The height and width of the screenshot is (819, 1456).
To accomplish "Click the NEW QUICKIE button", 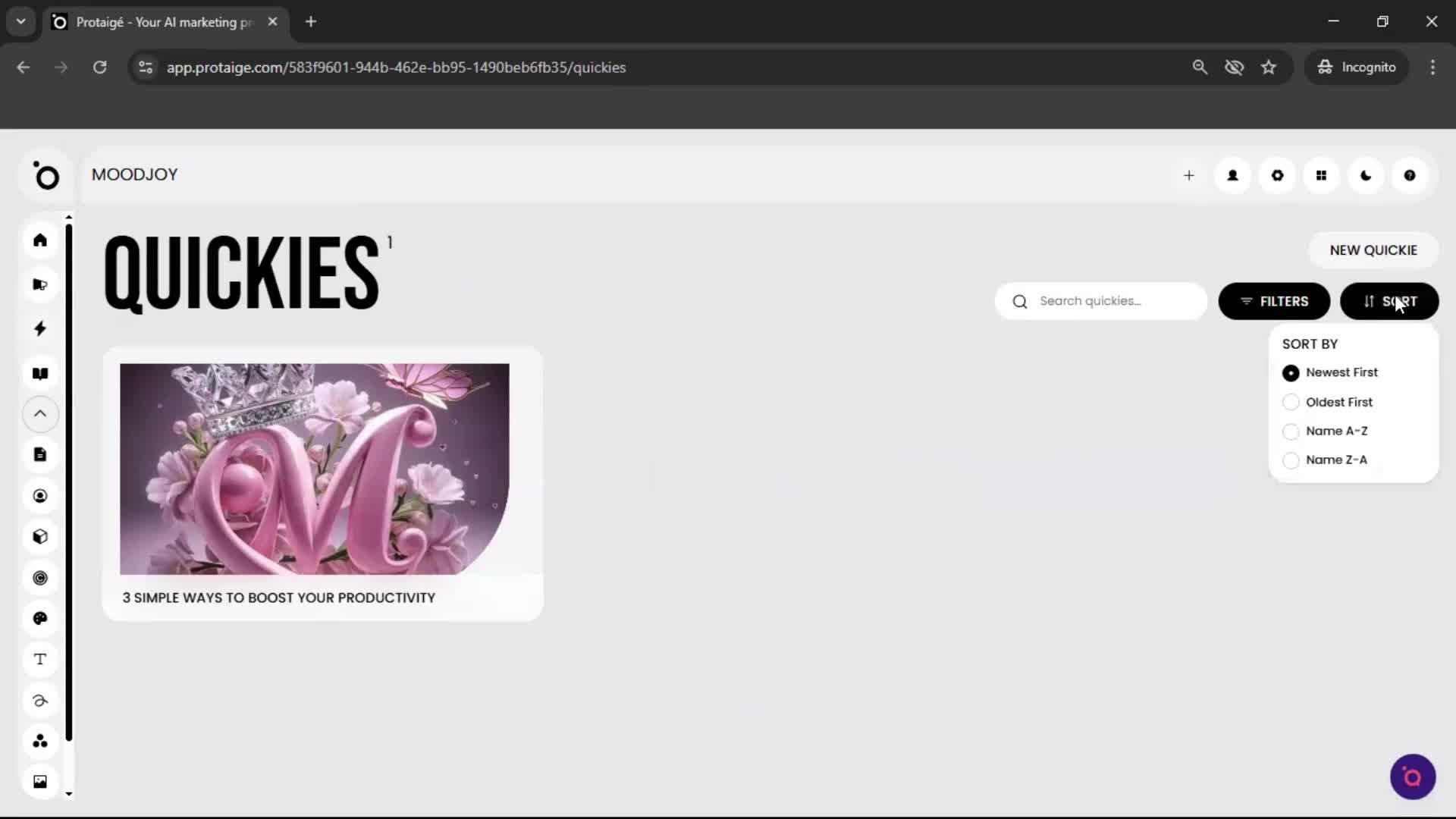I will point(1373,249).
